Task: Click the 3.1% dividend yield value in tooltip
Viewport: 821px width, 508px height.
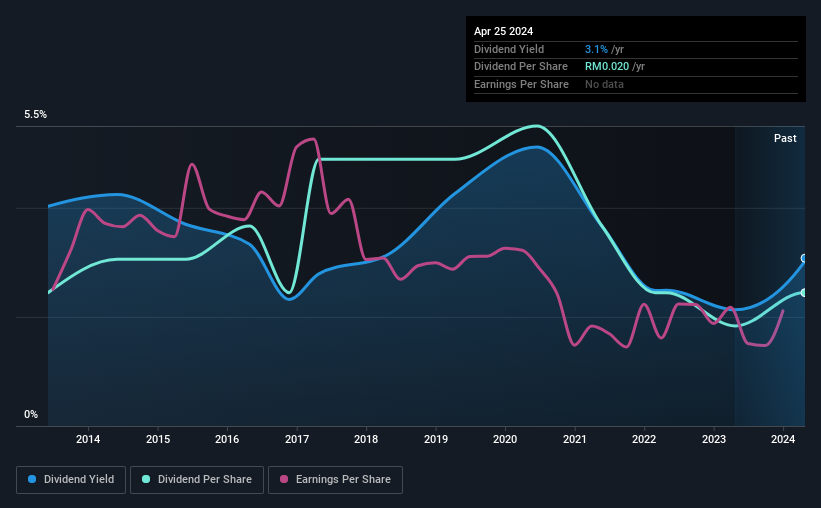Action: (x=596, y=49)
